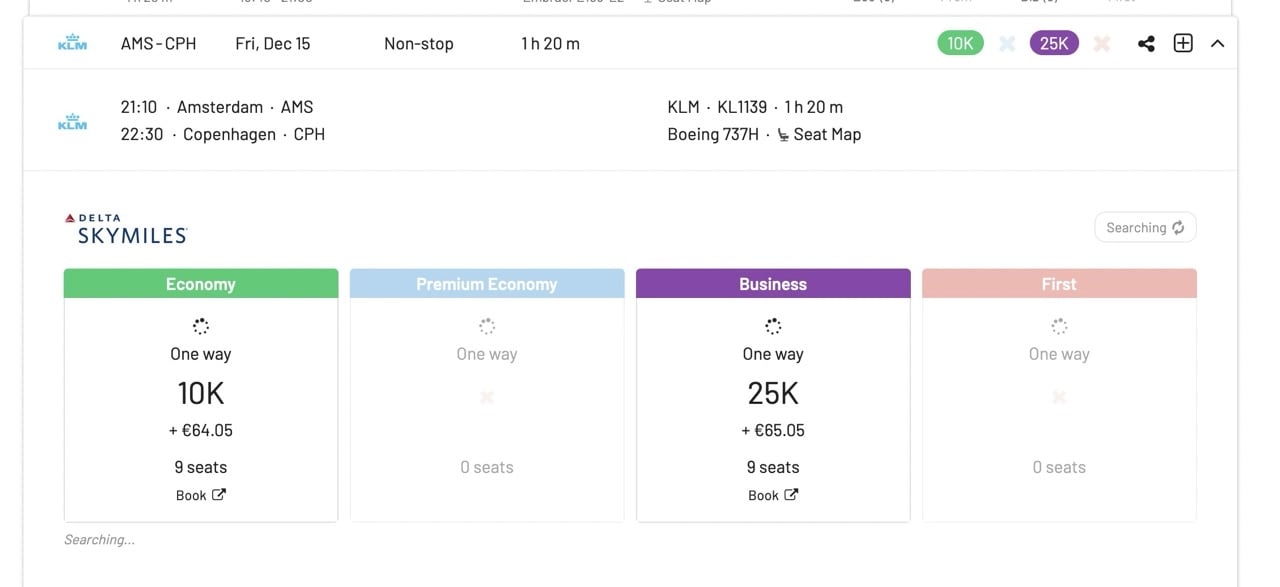Click the plus-box add icon

click(x=1183, y=43)
